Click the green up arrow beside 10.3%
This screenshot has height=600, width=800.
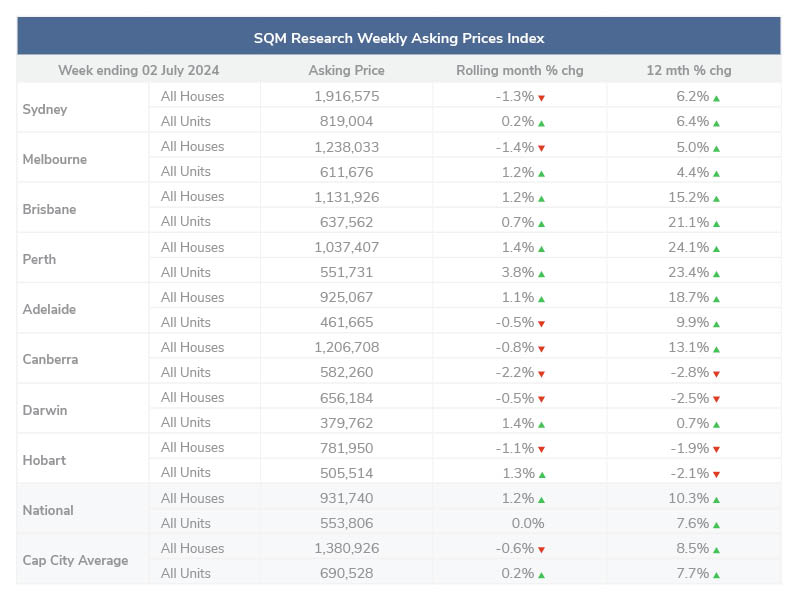coord(716,500)
